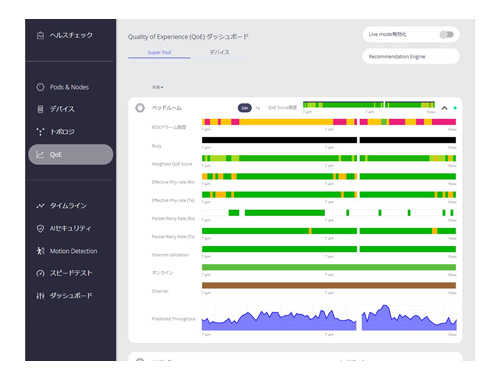The height and width of the screenshot is (380, 500).
Task: Click the brown Channel bar
Action: (329, 285)
